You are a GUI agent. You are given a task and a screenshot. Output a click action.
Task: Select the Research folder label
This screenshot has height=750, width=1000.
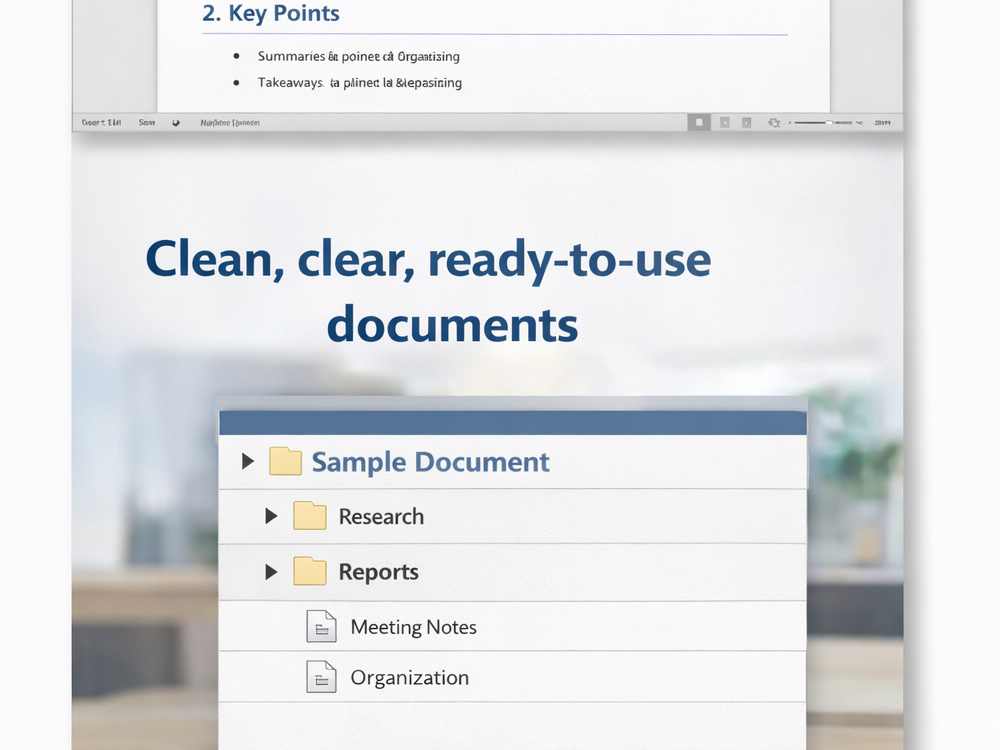(x=381, y=517)
